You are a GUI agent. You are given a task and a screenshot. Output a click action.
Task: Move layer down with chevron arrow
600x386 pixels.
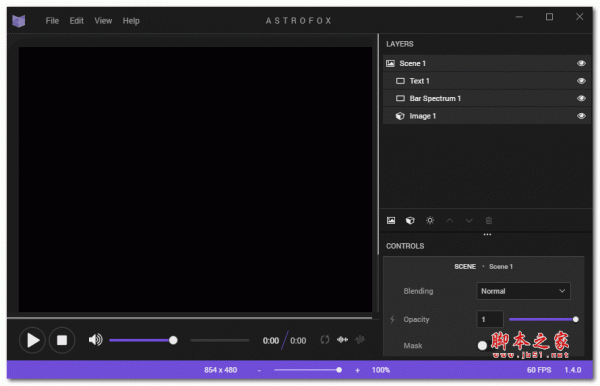point(469,220)
